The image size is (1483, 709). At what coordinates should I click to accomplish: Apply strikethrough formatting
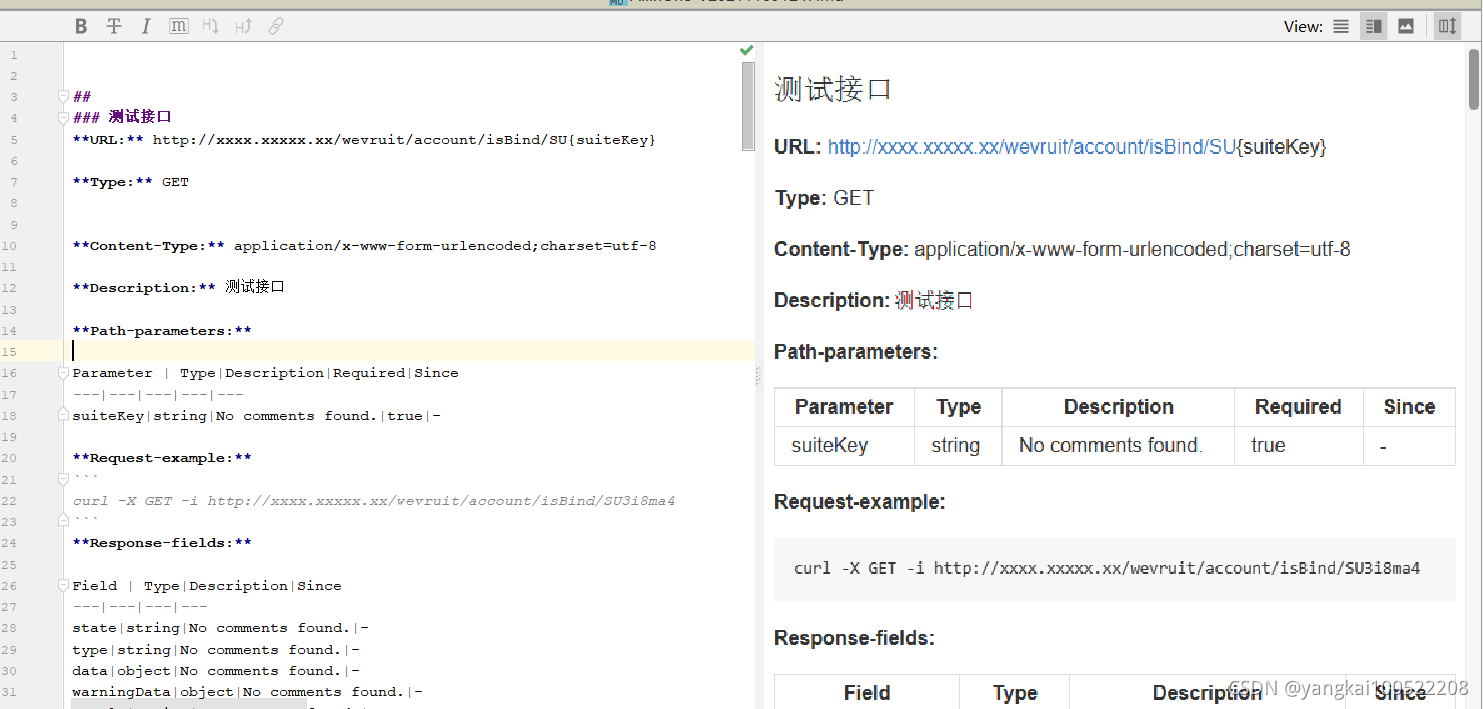(114, 26)
